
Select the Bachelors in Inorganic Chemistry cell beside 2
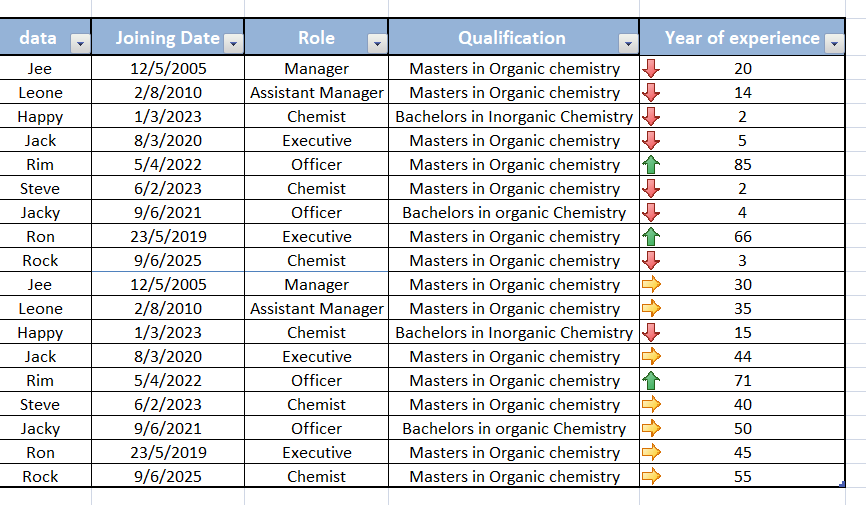(514, 117)
